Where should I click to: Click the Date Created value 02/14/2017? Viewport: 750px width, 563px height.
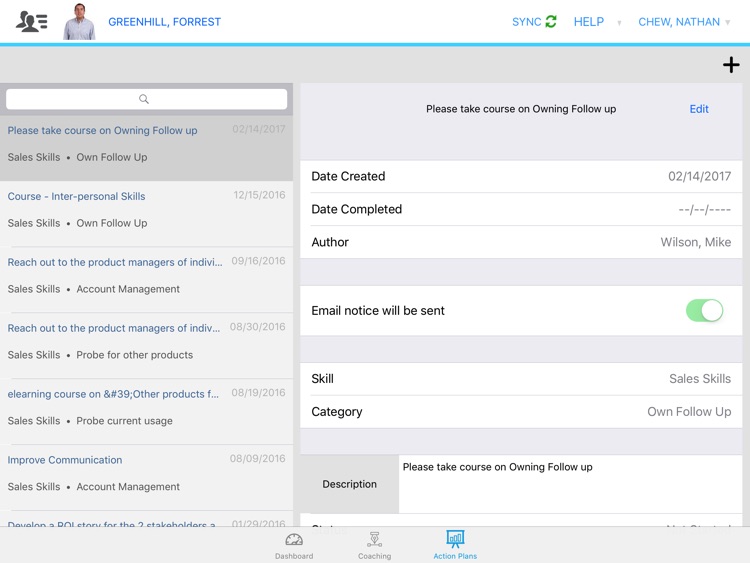point(699,177)
